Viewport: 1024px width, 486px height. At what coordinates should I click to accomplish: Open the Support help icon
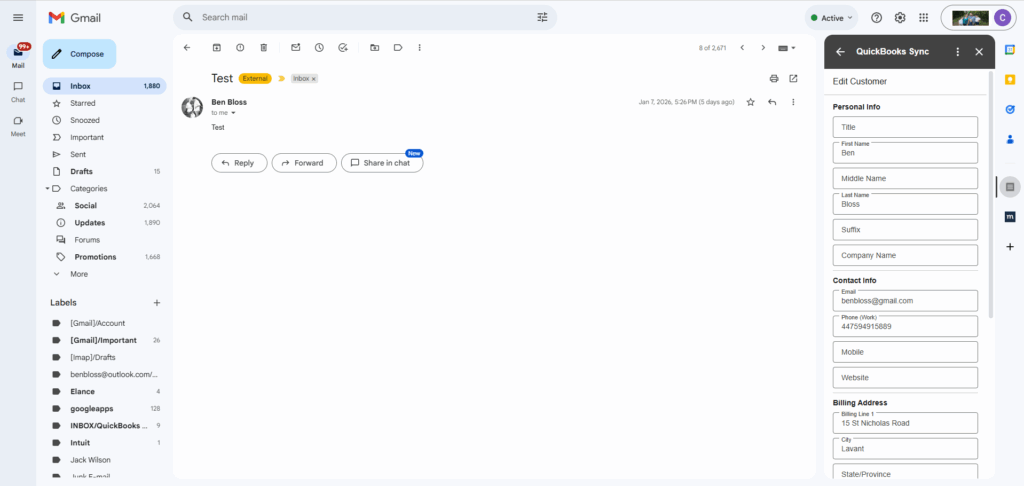[876, 18]
